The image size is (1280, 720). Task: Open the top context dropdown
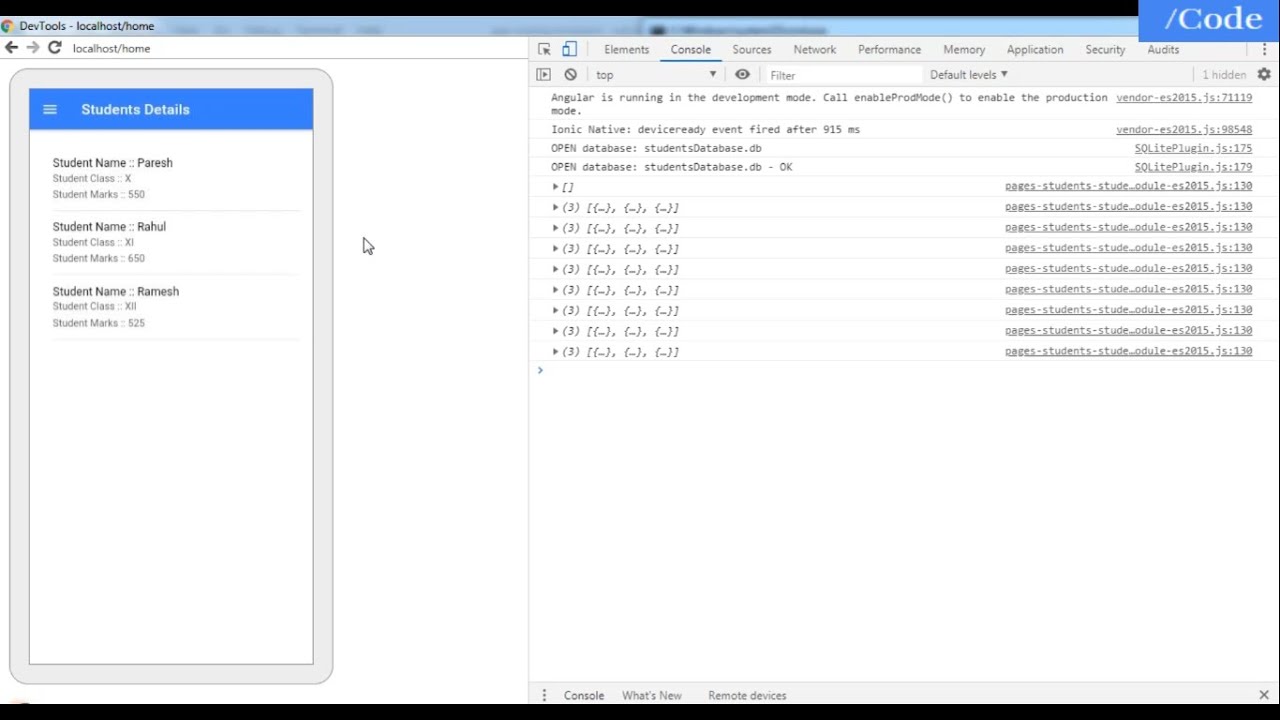[656, 75]
